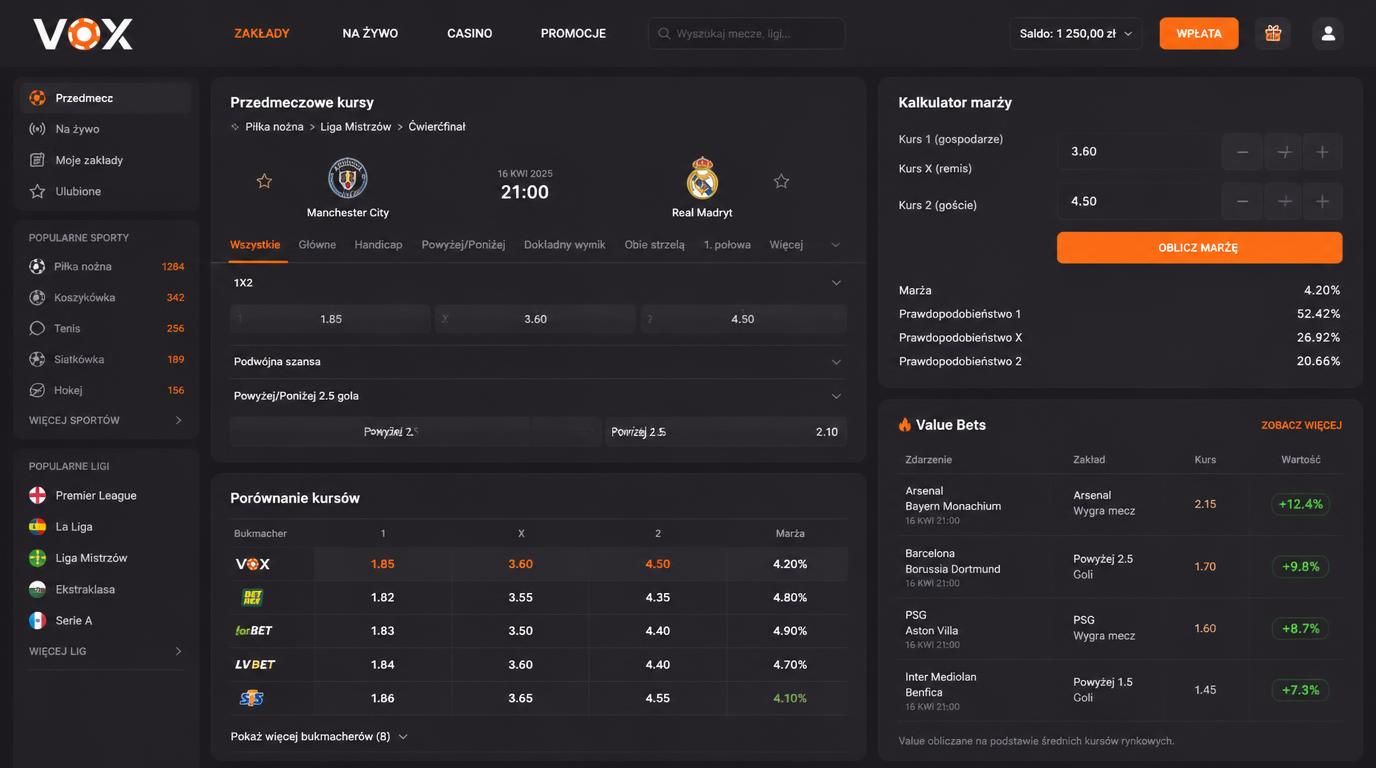Click the Manchester City club crest
This screenshot has height=768, width=1376.
[348, 178]
